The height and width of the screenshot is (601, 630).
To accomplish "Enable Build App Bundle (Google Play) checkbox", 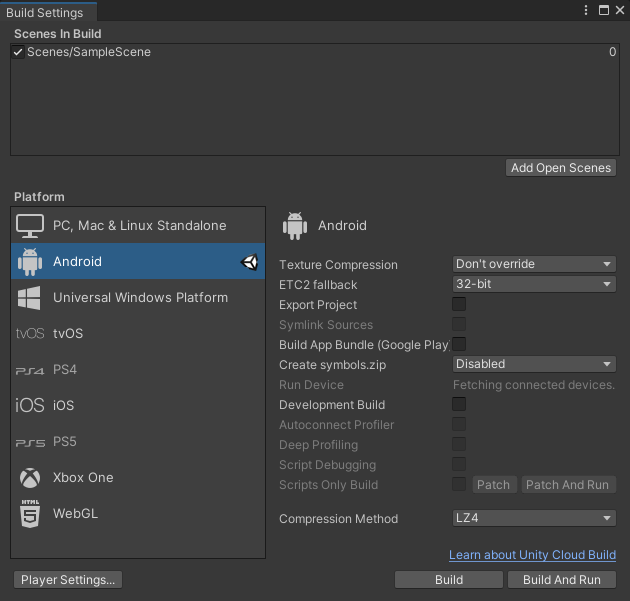I will [459, 344].
